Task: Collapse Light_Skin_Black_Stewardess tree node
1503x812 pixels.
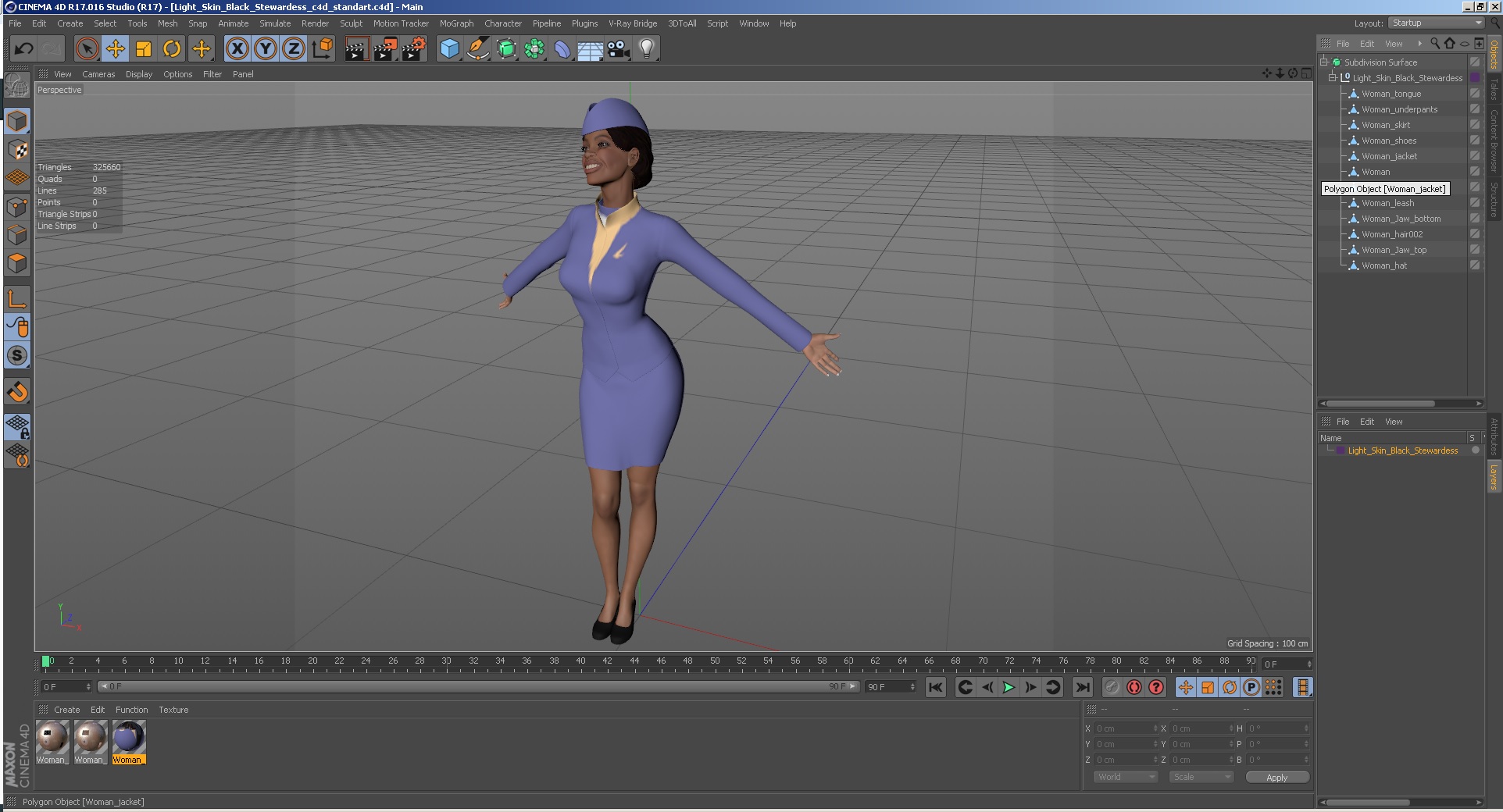Action: click(x=1333, y=77)
